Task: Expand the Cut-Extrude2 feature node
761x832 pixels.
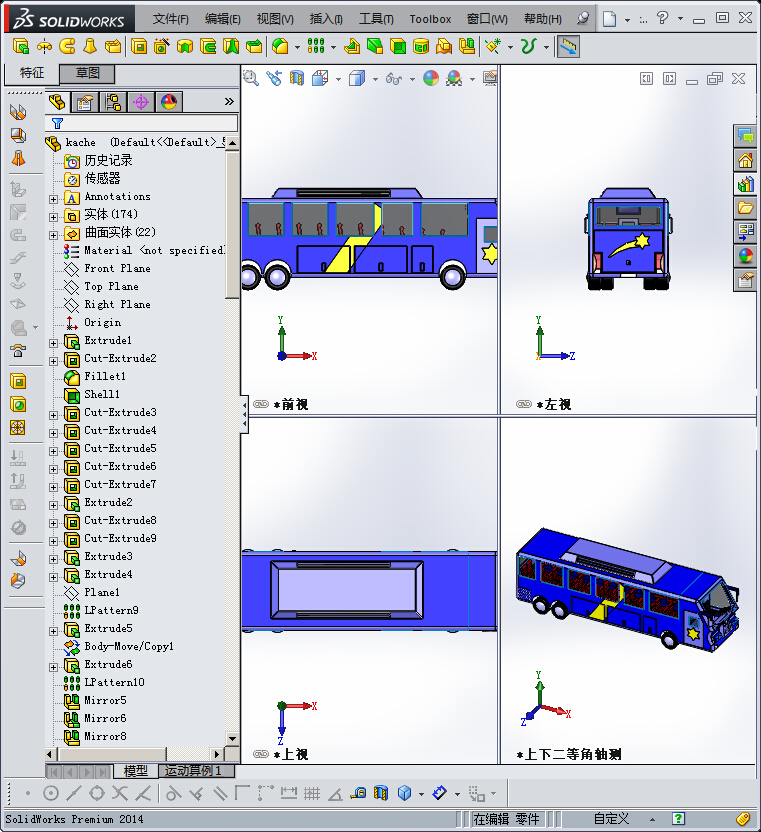Action: 53,361
